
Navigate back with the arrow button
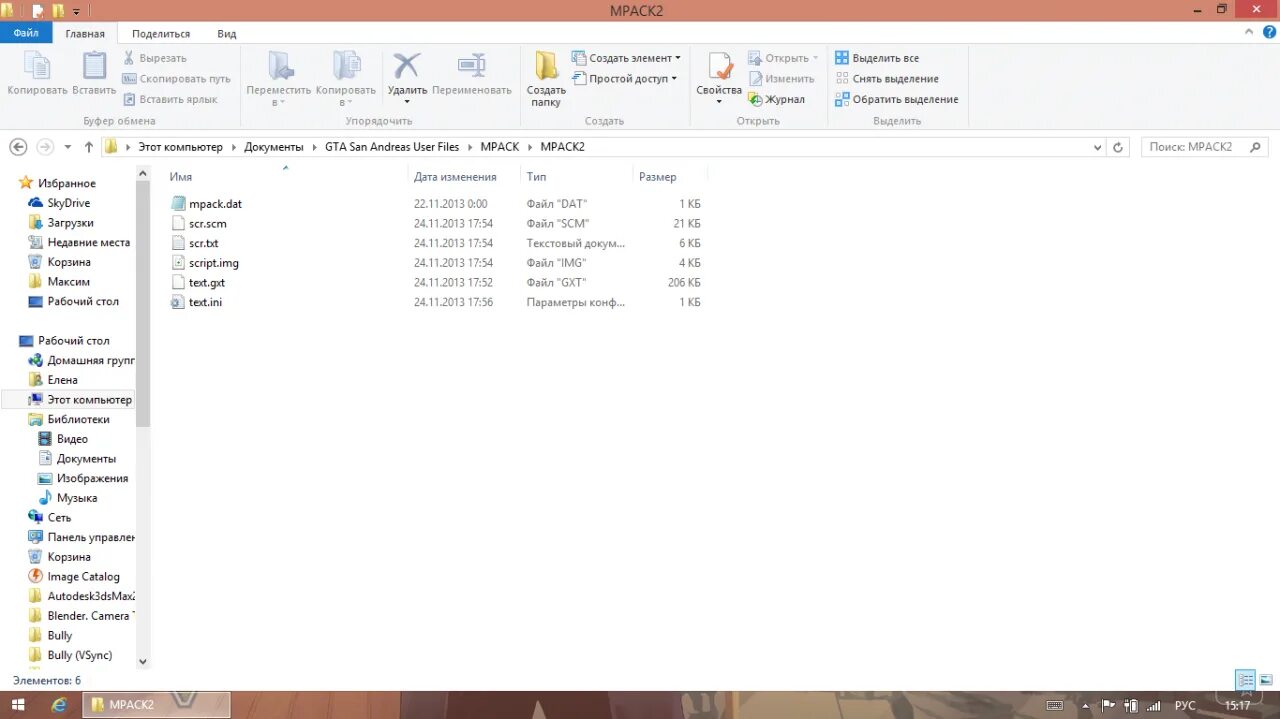point(18,147)
